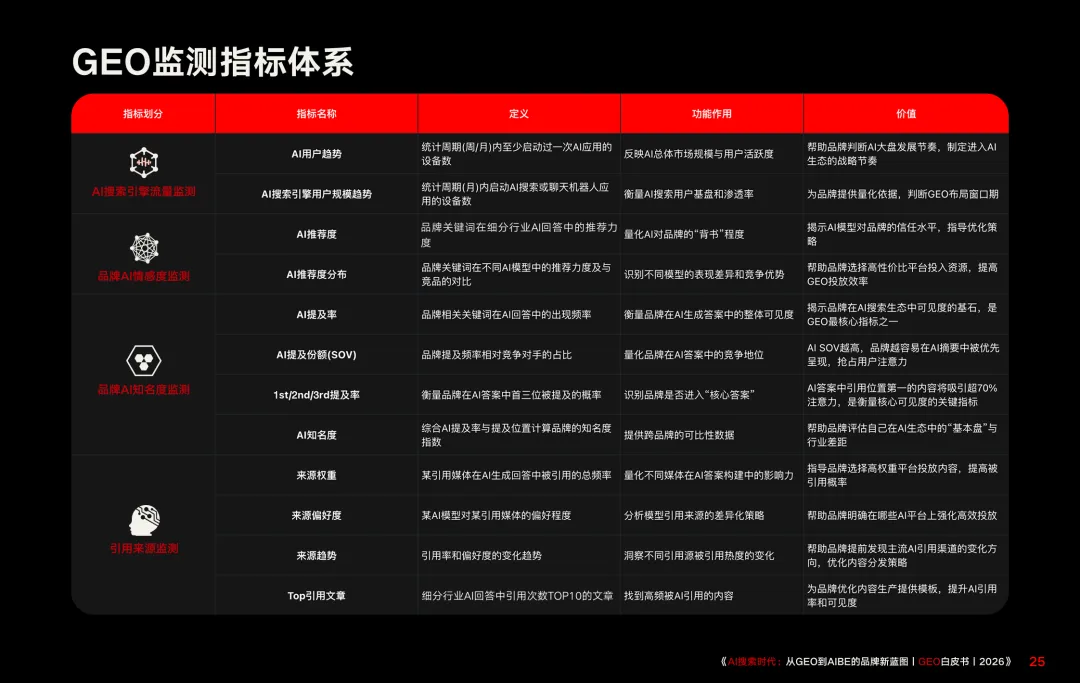Click the 品牌AI知名度监测 hexagon icon
The width and height of the screenshot is (1080, 683).
click(x=144, y=361)
